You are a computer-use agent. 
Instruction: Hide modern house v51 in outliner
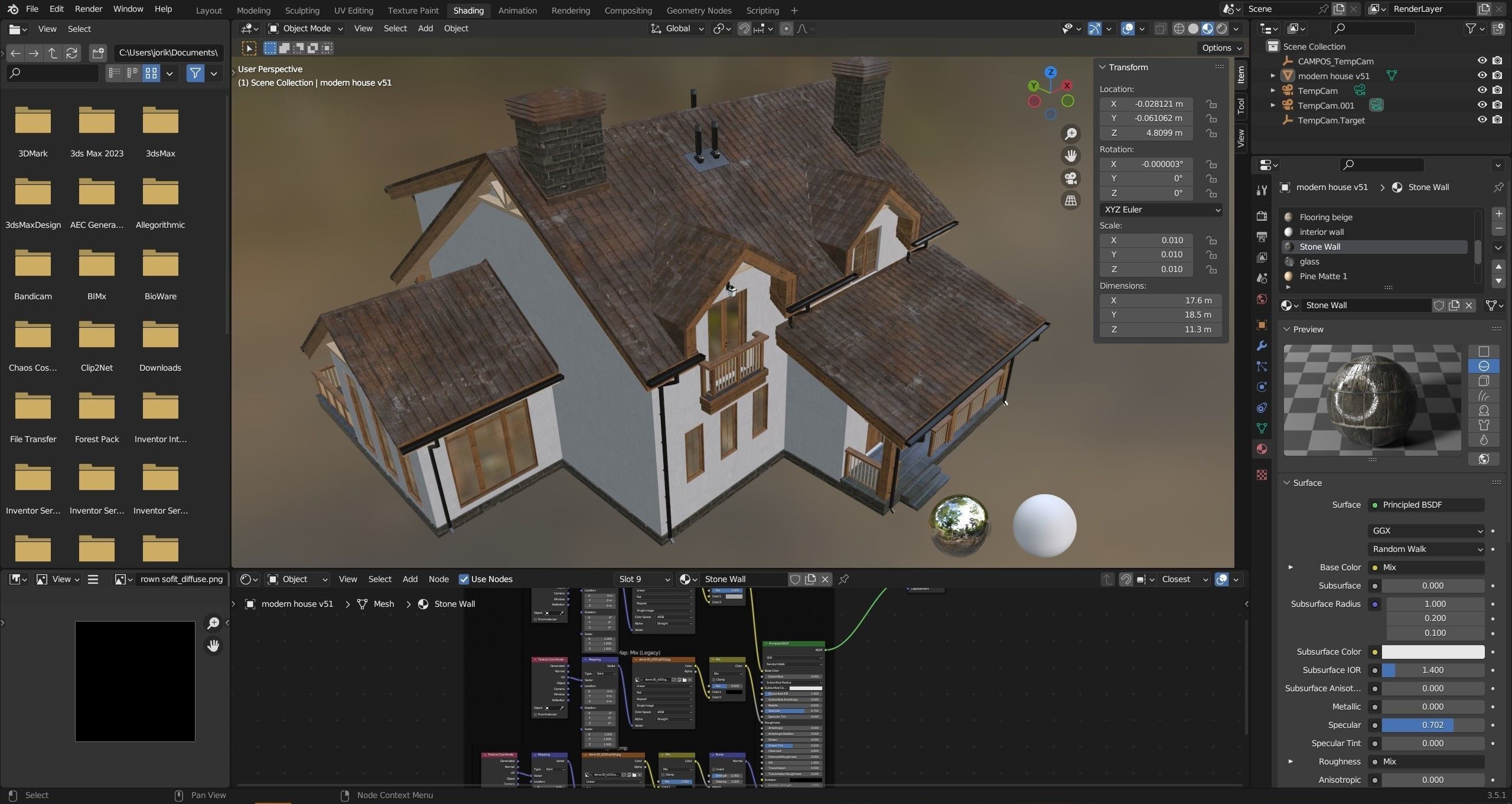(1482, 76)
